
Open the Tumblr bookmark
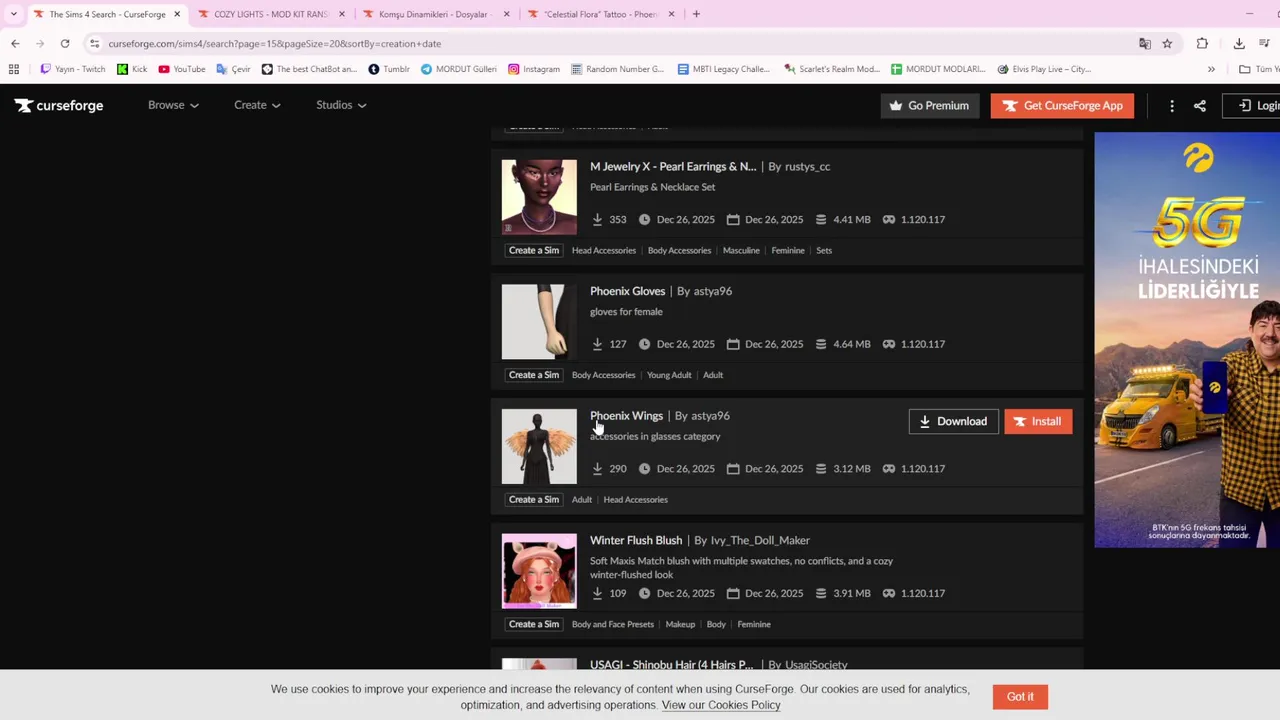pos(389,69)
